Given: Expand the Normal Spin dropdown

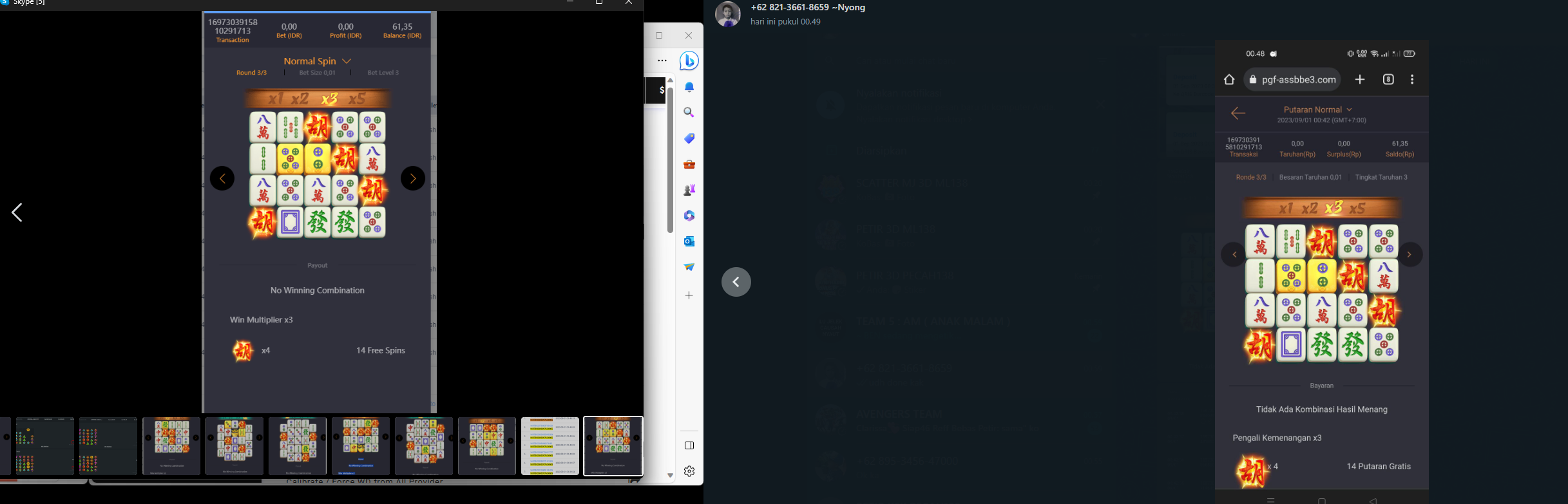Looking at the screenshot, I should [x=318, y=61].
